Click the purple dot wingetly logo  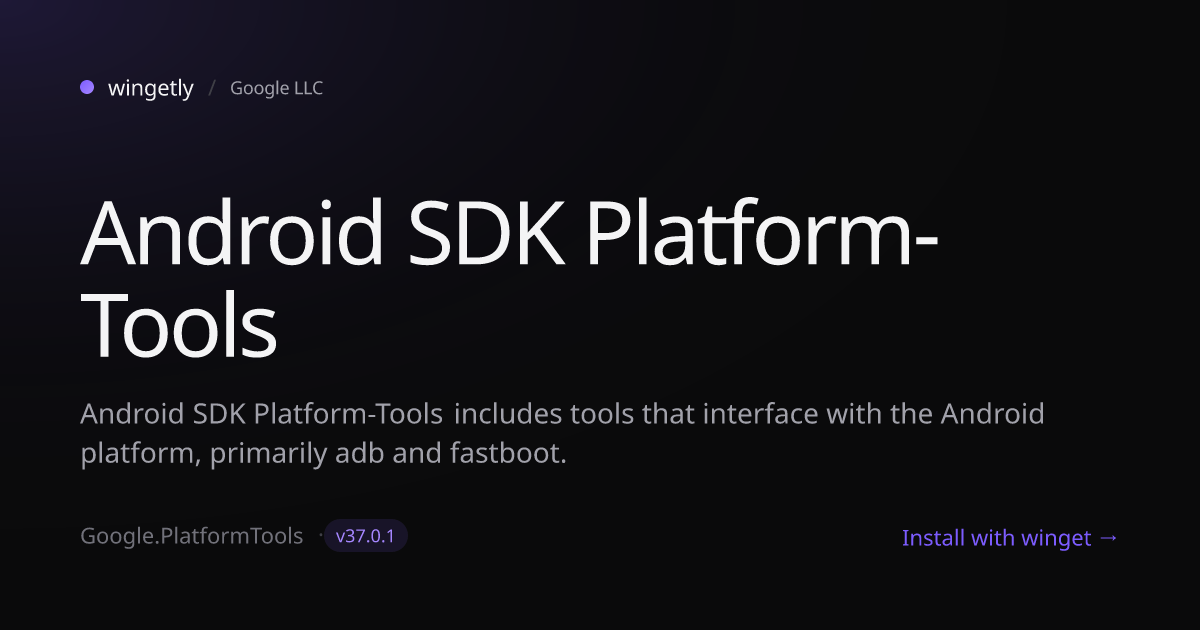[87, 87]
